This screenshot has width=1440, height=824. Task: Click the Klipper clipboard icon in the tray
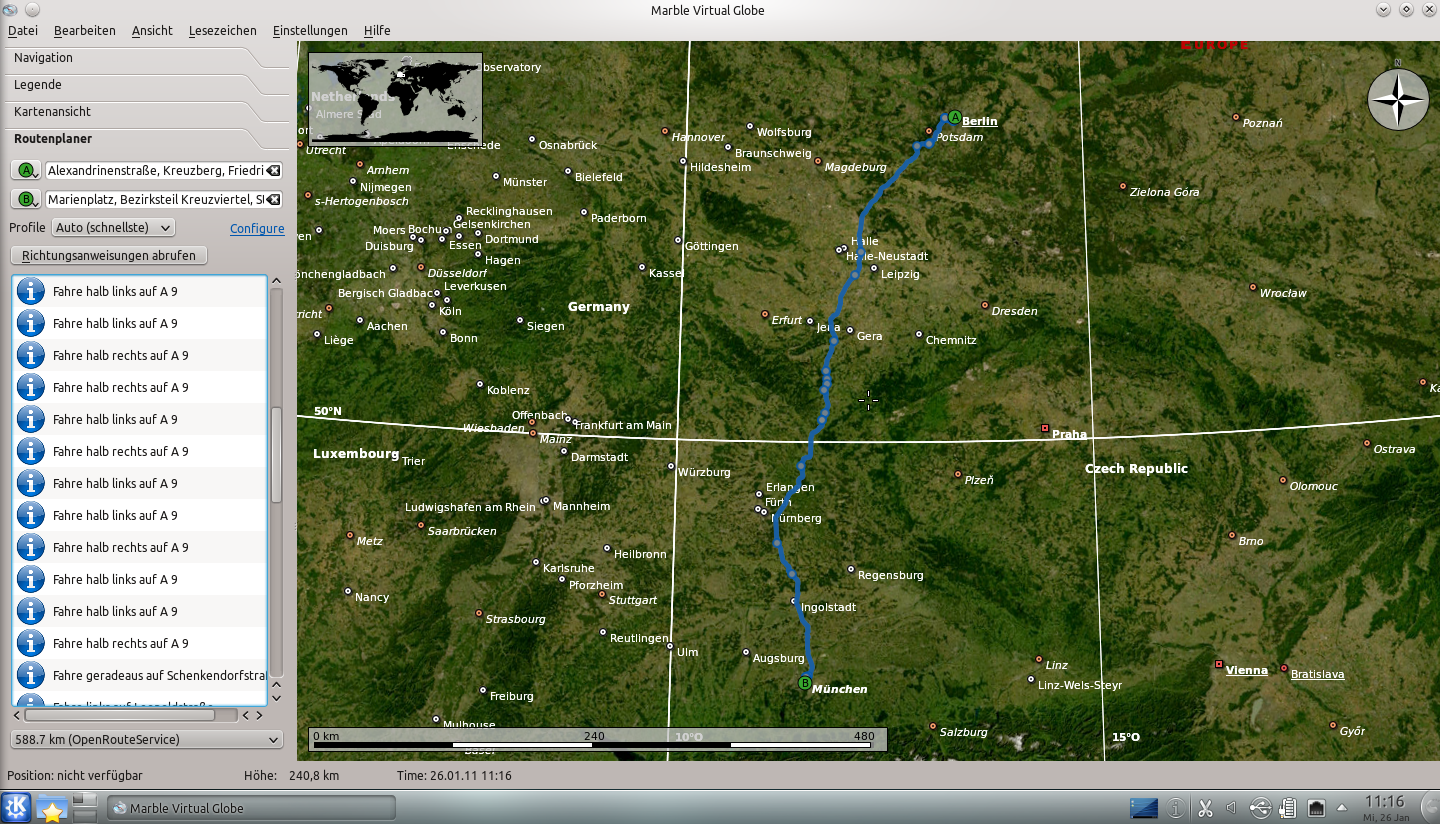1206,807
